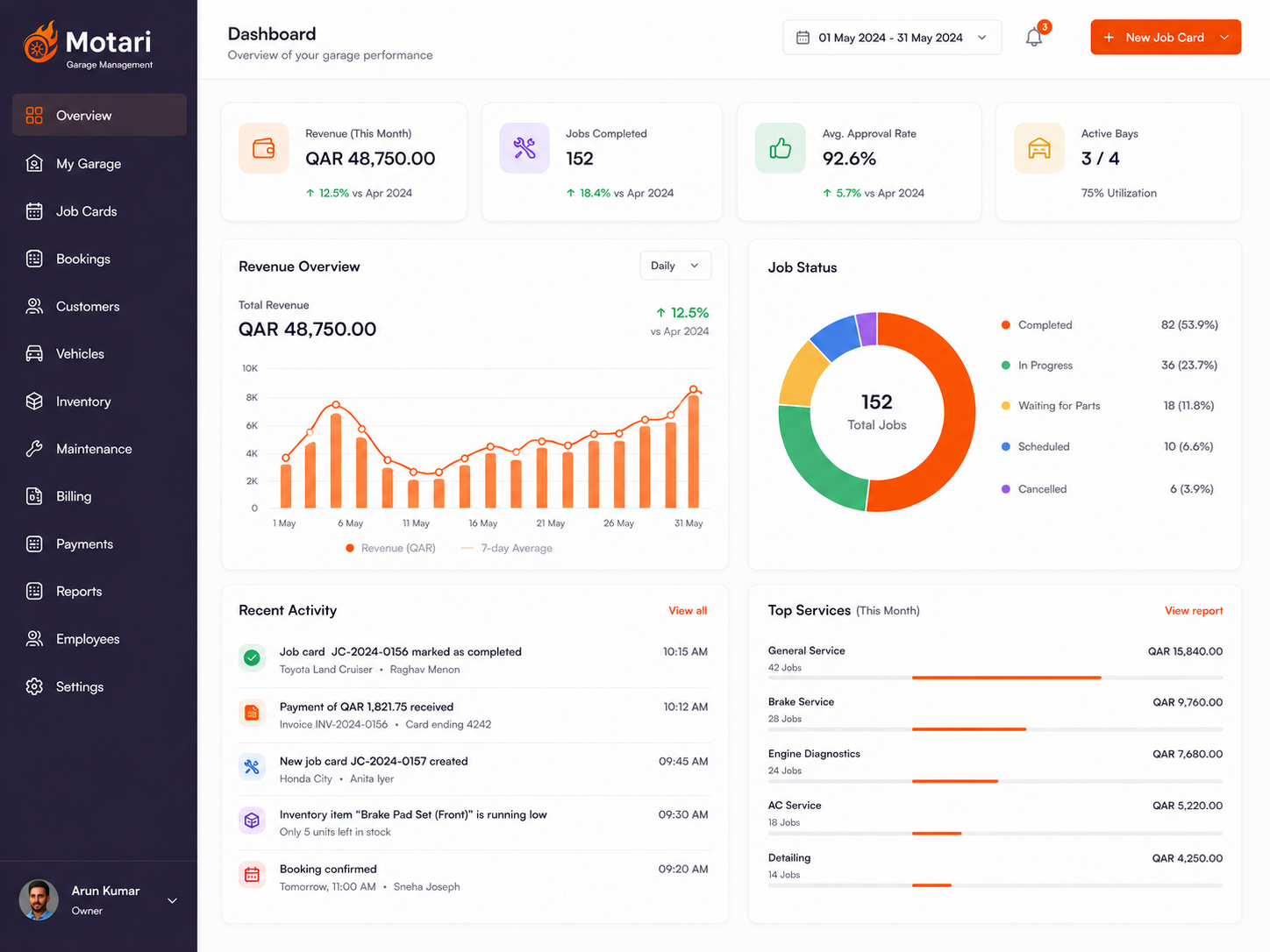Screen dimensions: 1270x952
Task: Click the Bookings sidebar icon
Action: (x=34, y=259)
